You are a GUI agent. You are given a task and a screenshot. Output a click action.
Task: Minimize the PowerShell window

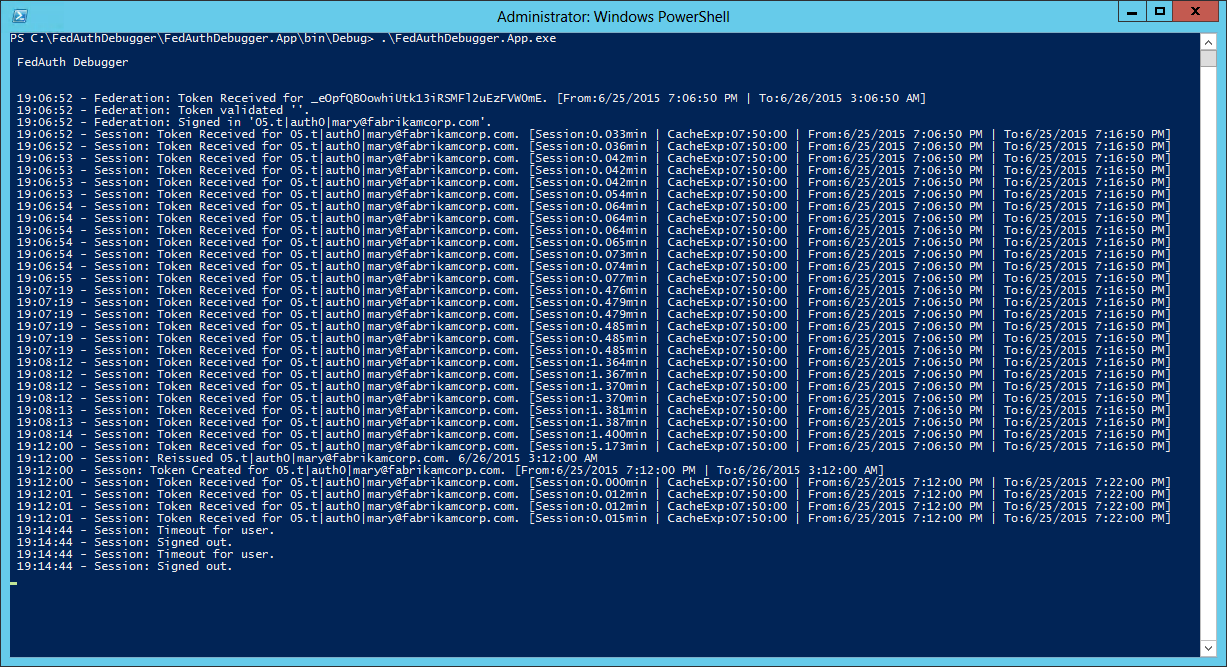pyautogui.click(x=1131, y=11)
